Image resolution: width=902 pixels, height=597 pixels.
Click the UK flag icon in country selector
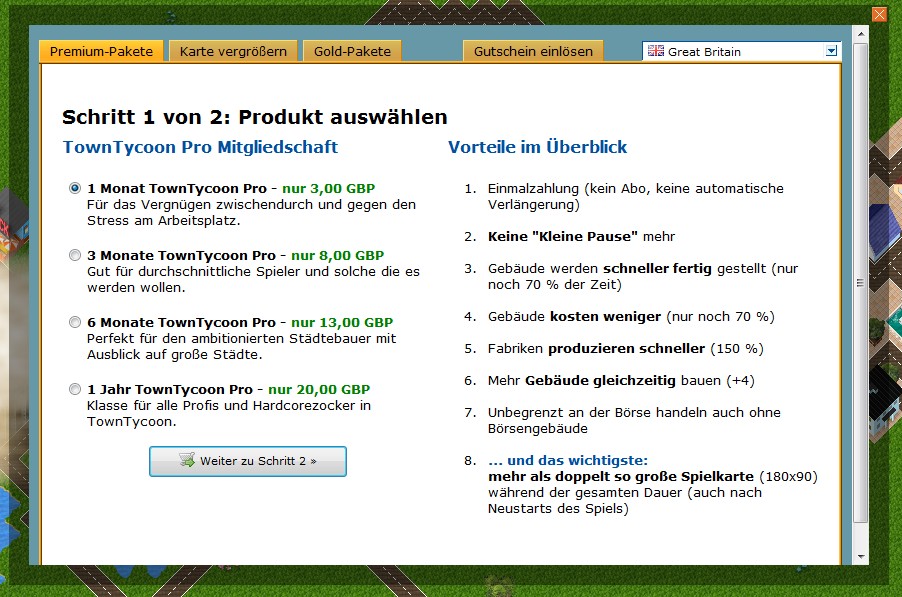click(x=656, y=51)
